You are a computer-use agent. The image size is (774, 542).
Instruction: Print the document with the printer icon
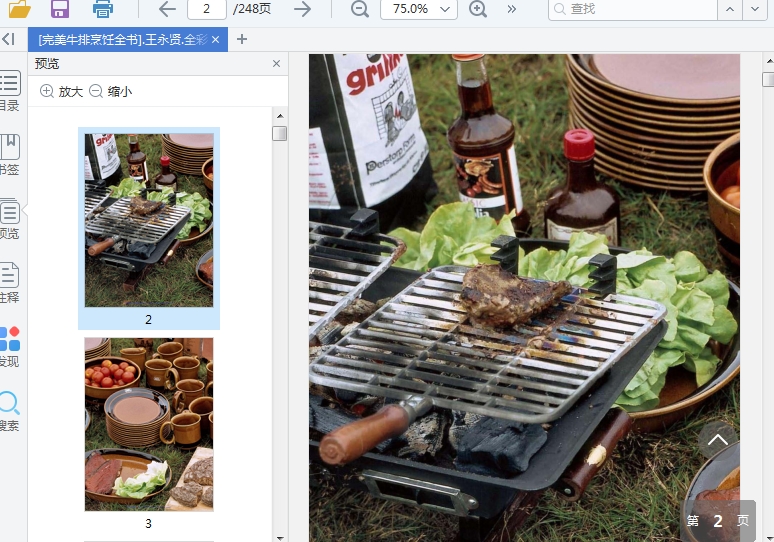(x=103, y=8)
